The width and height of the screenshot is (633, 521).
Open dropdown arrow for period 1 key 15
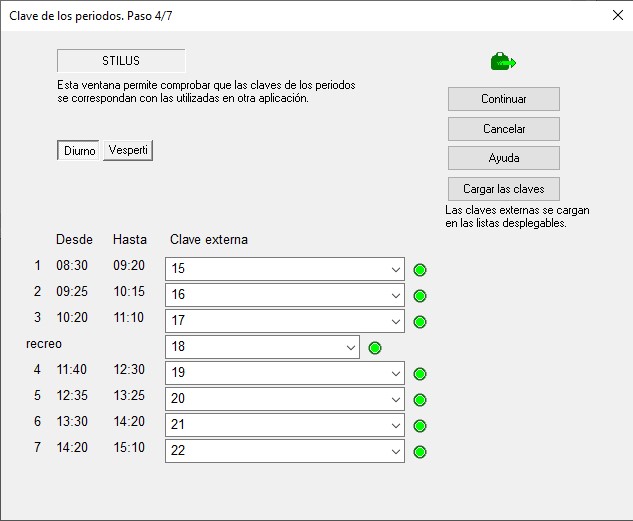396,269
